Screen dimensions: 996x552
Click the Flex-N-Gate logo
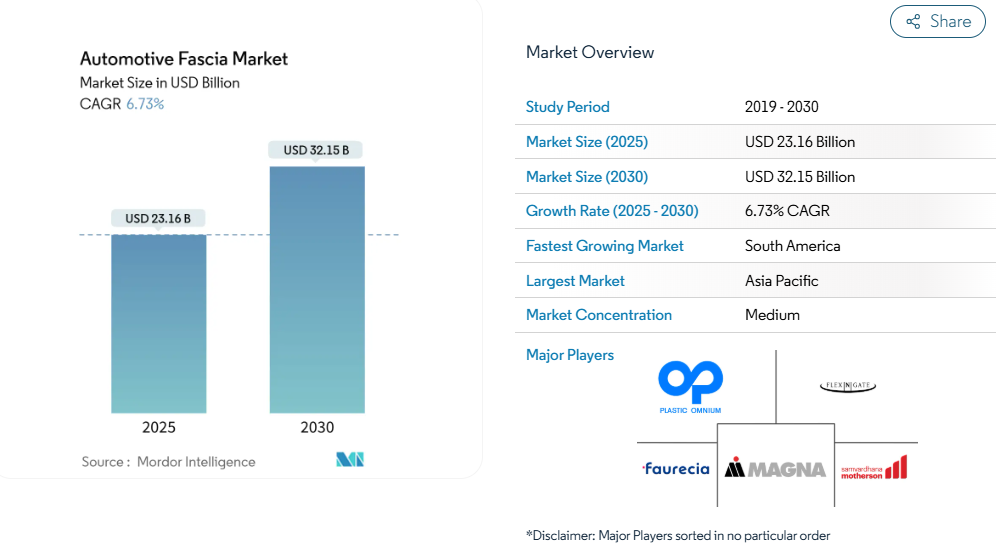tap(847, 386)
